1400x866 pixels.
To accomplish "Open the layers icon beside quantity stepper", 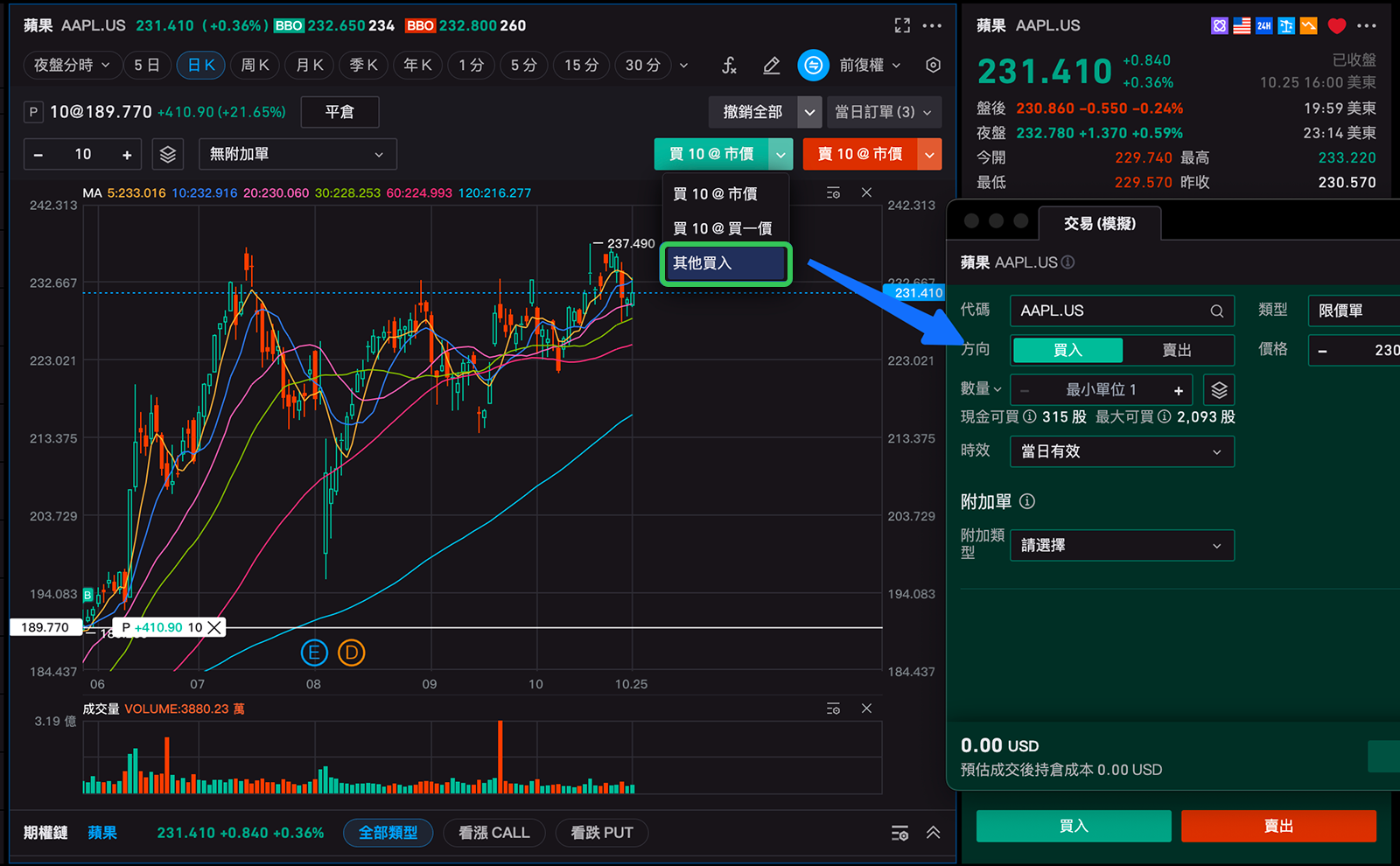I will pos(168,155).
